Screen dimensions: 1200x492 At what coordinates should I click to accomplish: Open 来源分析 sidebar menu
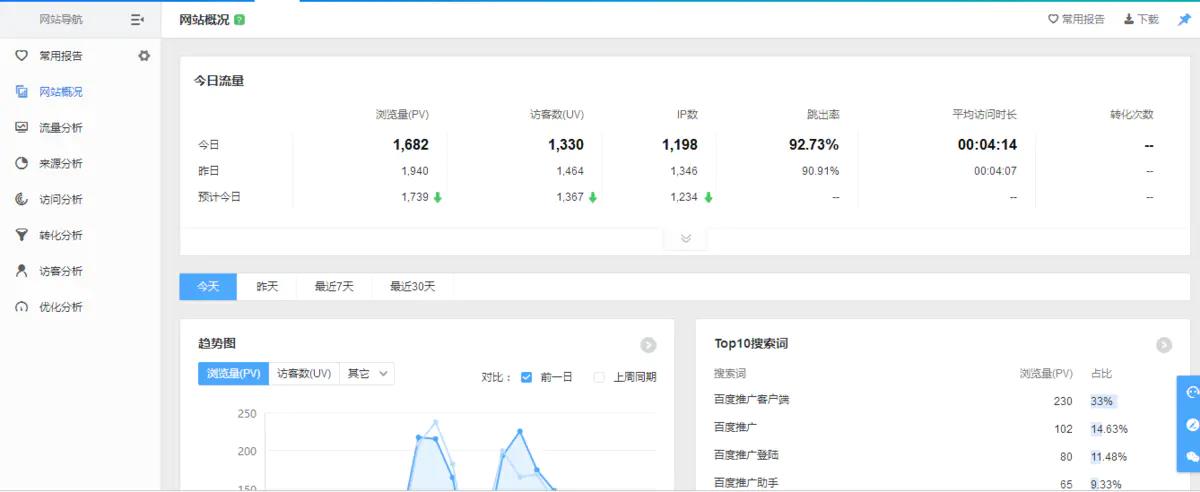(61, 164)
